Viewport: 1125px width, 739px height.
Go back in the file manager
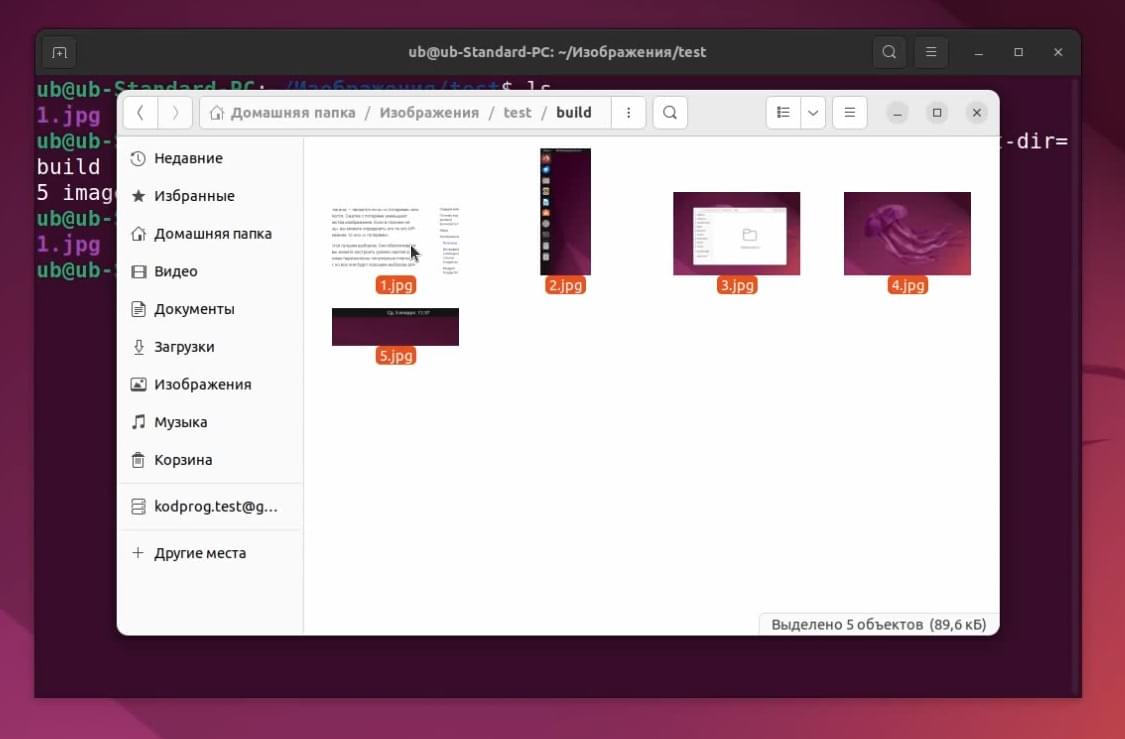pyautogui.click(x=141, y=113)
